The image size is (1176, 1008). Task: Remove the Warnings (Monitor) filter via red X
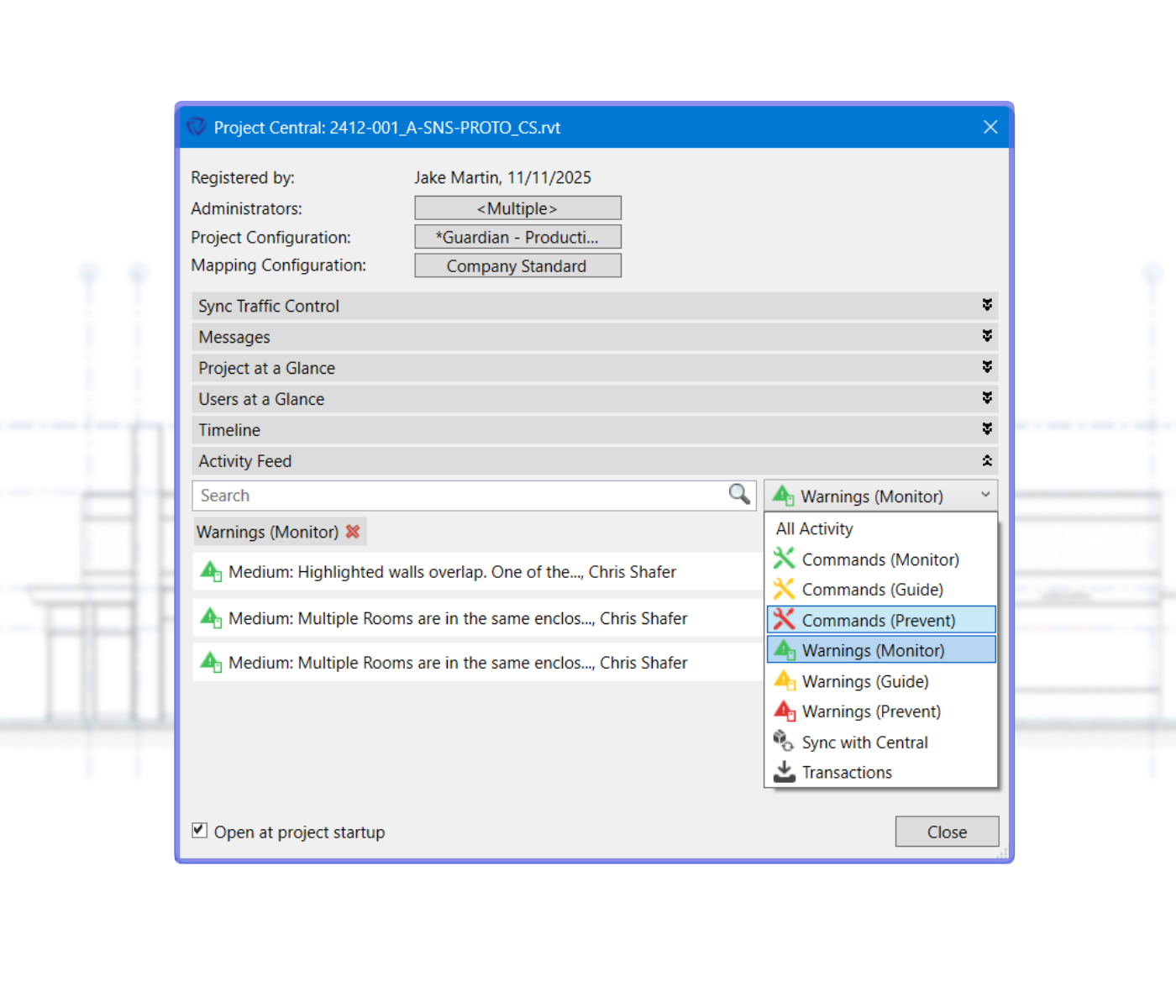[353, 531]
